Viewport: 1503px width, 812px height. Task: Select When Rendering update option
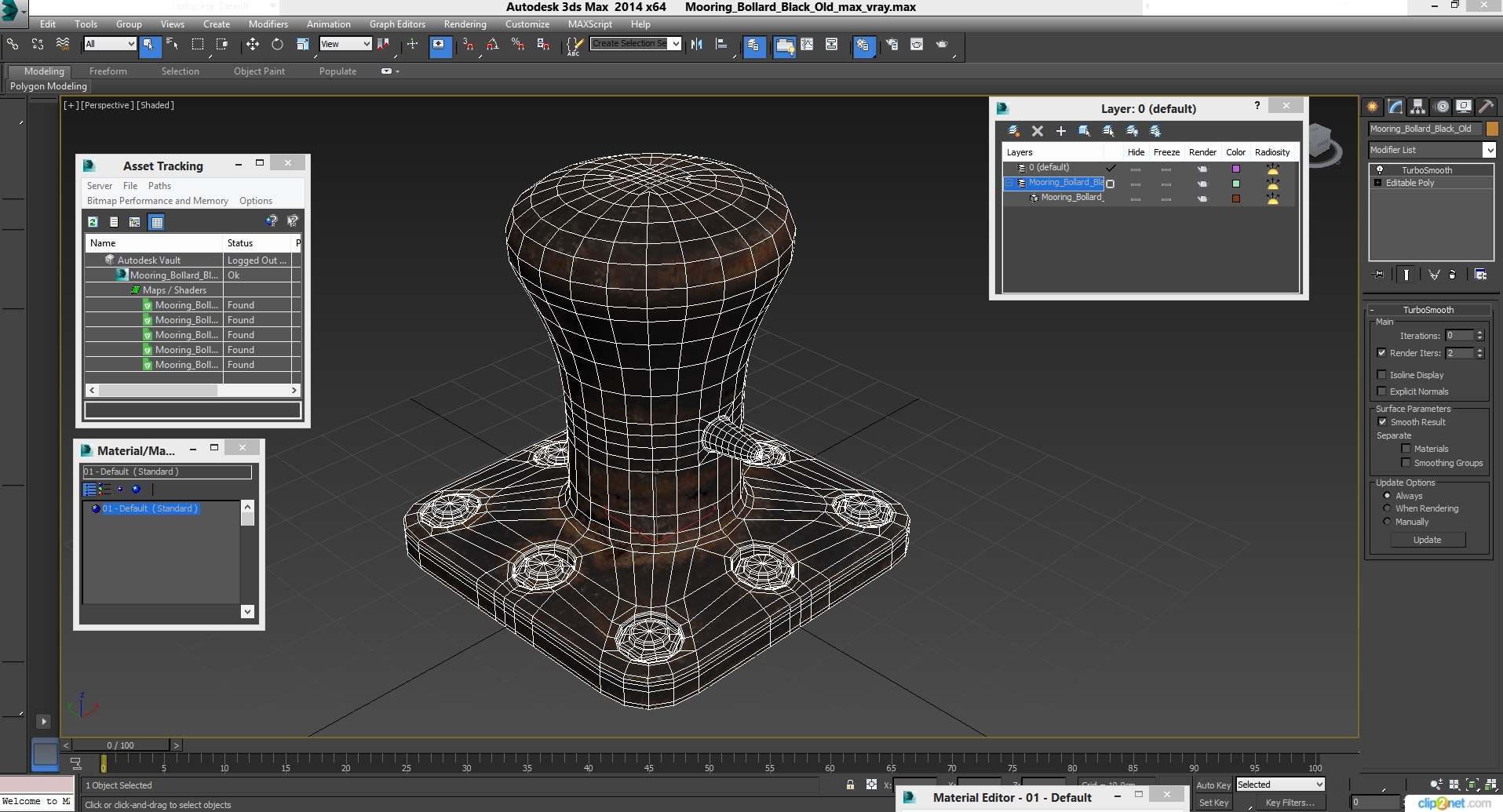click(1387, 508)
